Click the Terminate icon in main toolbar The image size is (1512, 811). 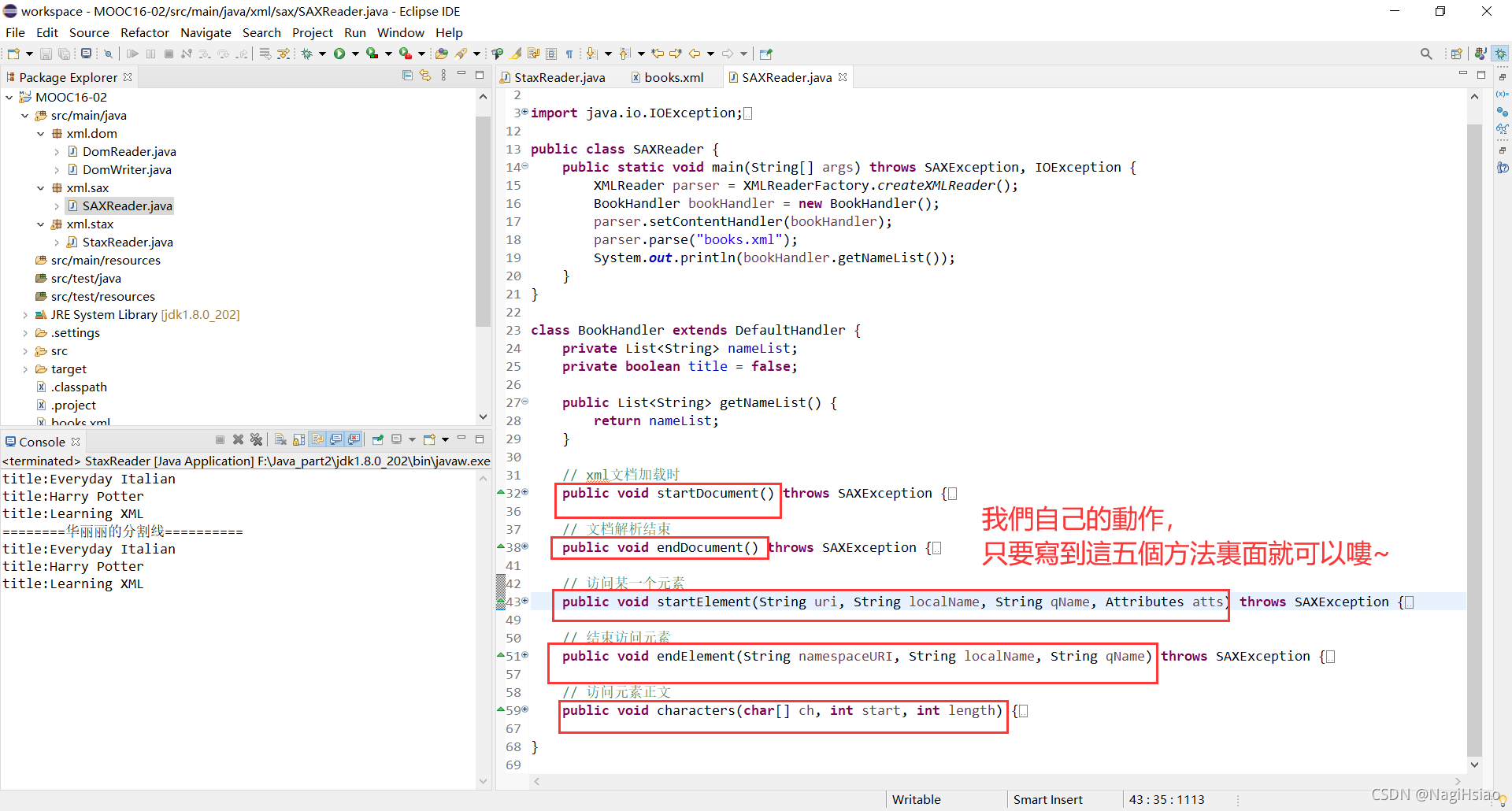[169, 54]
